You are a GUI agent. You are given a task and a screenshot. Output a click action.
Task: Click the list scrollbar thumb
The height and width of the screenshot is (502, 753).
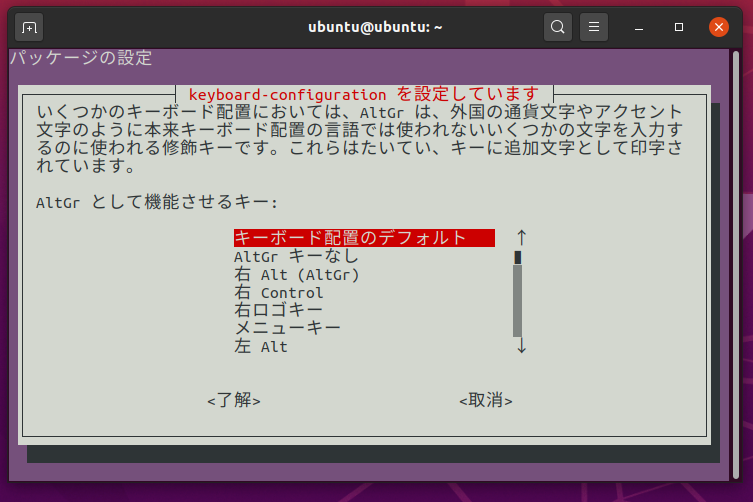coord(518,257)
